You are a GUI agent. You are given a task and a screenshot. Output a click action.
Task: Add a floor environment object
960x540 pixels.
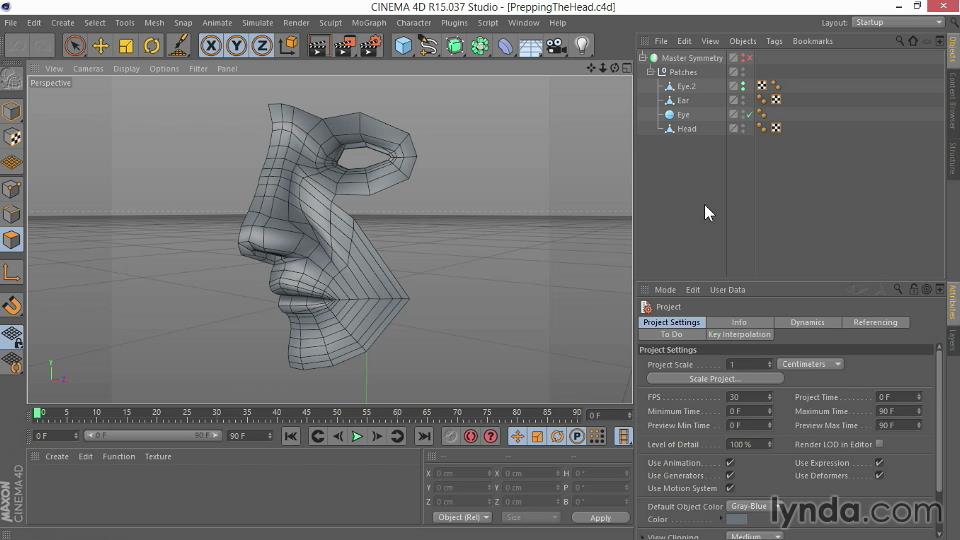pyautogui.click(x=530, y=46)
